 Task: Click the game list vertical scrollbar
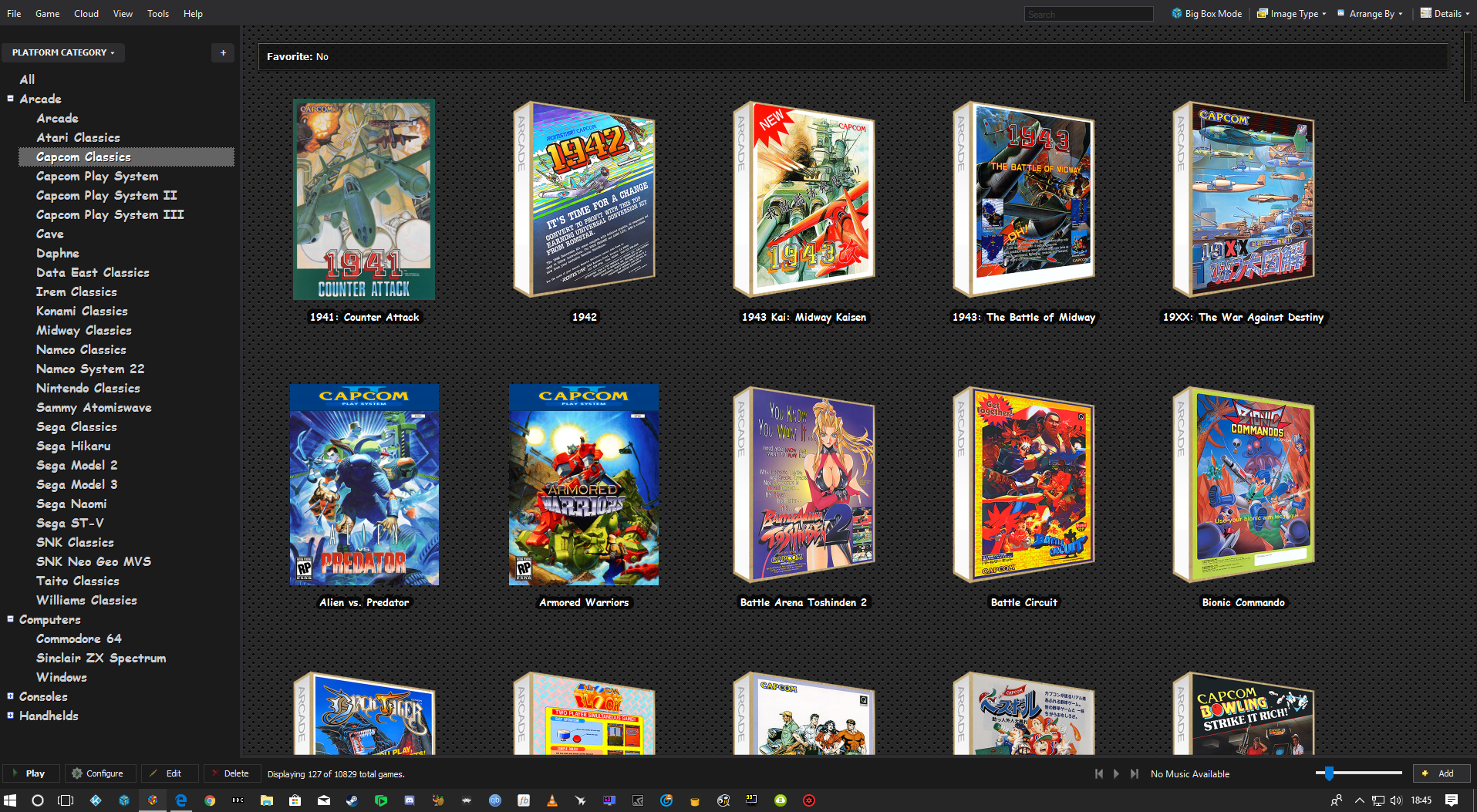[1468, 66]
